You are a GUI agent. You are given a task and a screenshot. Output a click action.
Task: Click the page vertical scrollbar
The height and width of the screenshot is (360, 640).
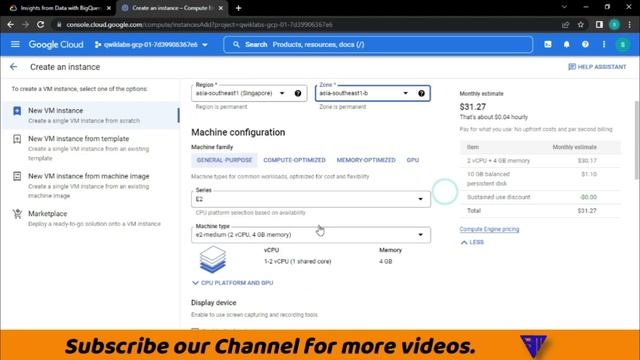pyautogui.click(x=637, y=140)
